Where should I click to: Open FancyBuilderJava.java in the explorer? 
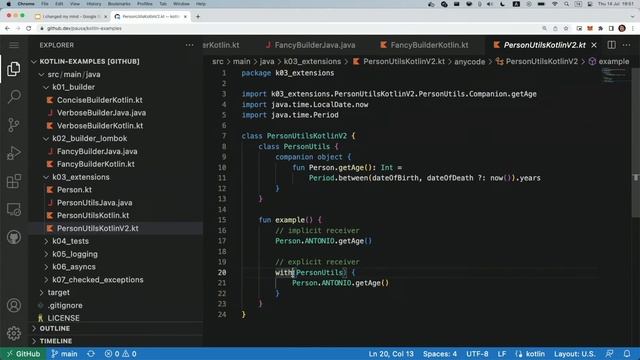point(97,151)
